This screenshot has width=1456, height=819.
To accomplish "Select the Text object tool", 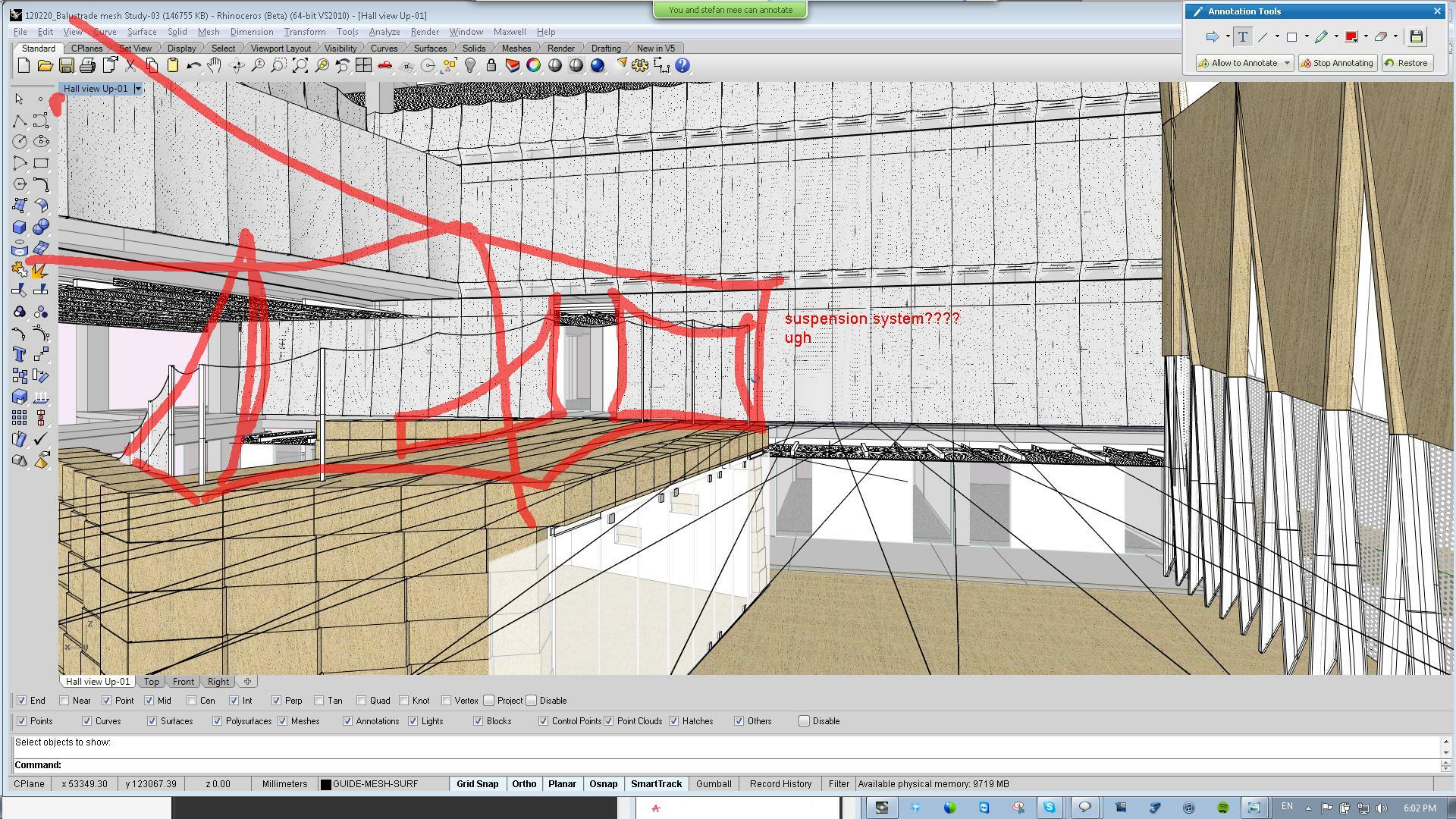I will pos(20,354).
